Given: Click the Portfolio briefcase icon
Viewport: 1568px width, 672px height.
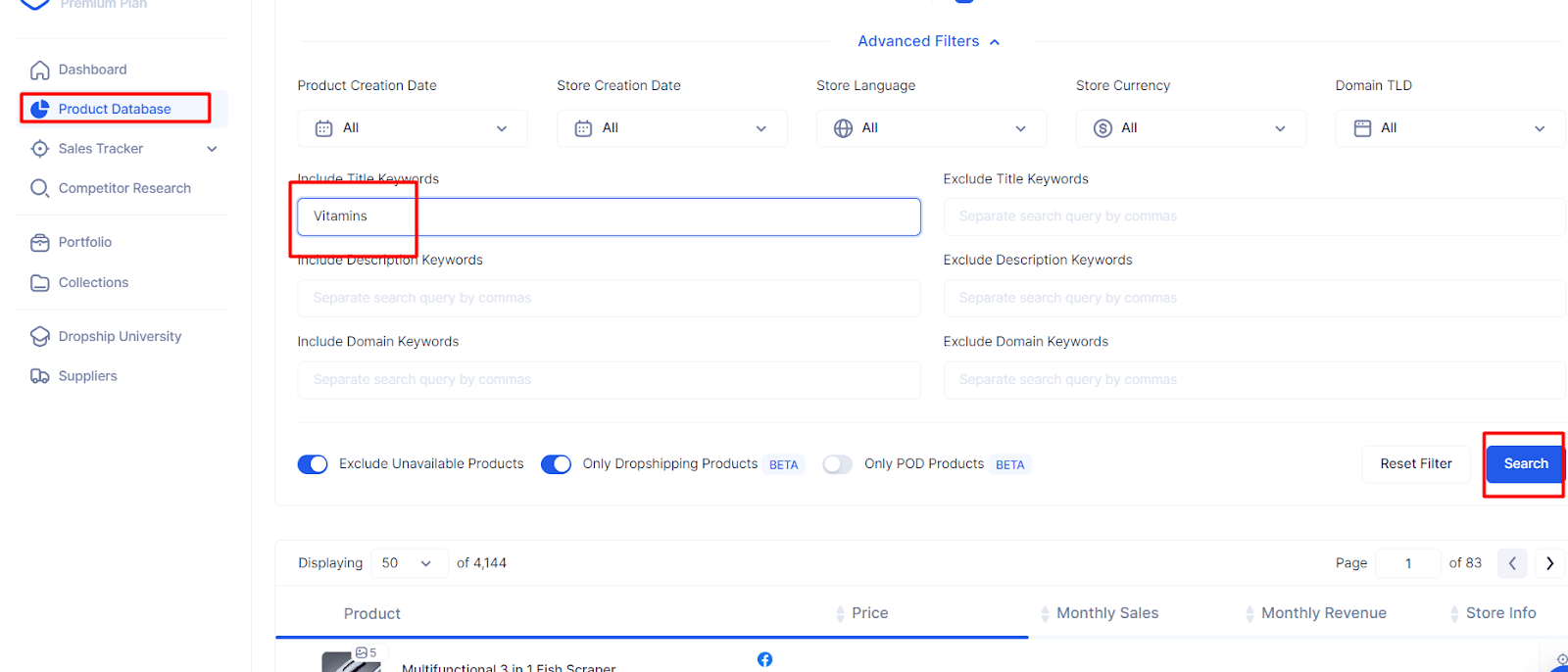Looking at the screenshot, I should click(x=39, y=242).
